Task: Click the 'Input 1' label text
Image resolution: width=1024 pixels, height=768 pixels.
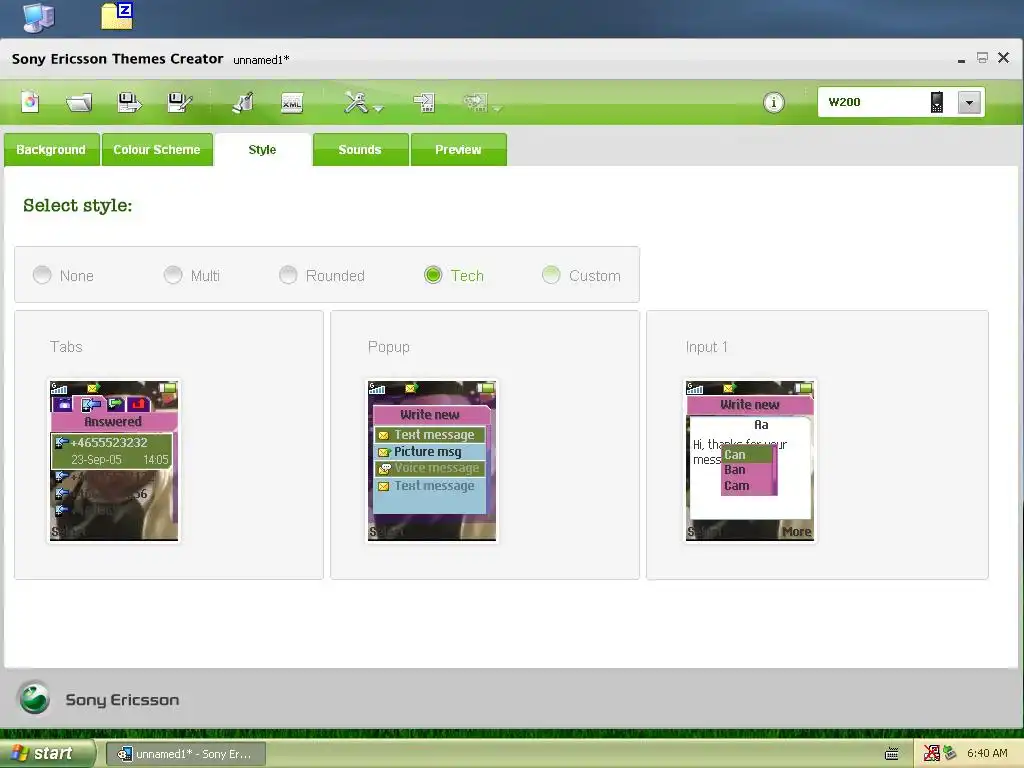Action: (x=706, y=347)
